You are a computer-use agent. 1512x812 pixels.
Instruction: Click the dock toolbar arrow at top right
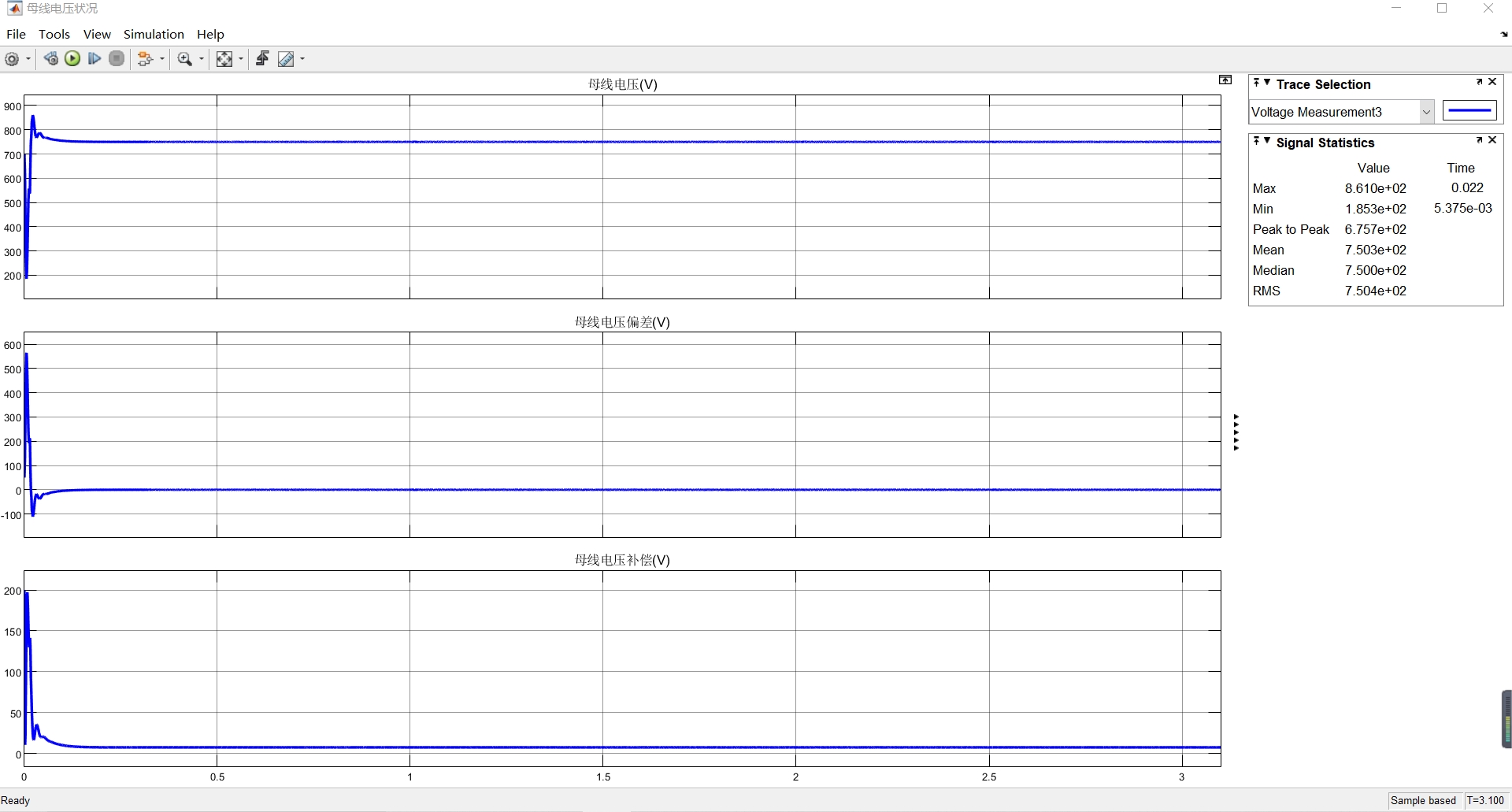click(1504, 35)
